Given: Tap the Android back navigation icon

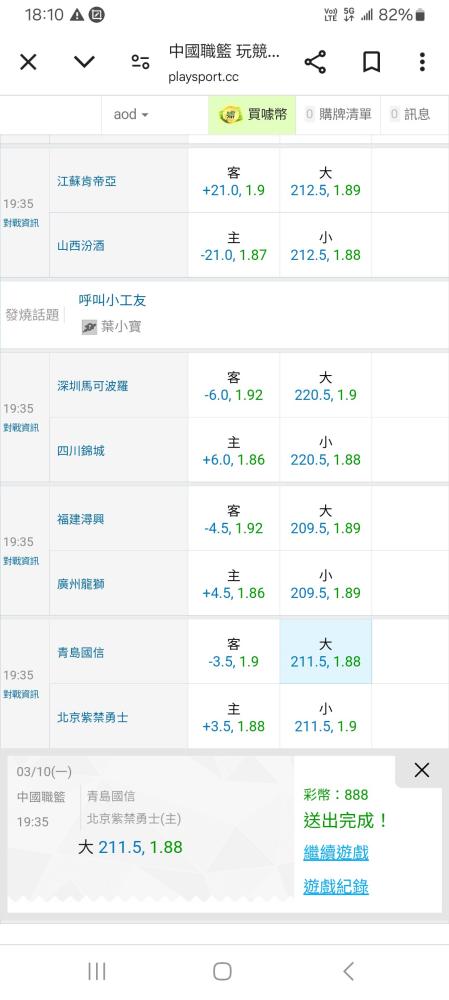Looking at the screenshot, I should tap(348, 971).
